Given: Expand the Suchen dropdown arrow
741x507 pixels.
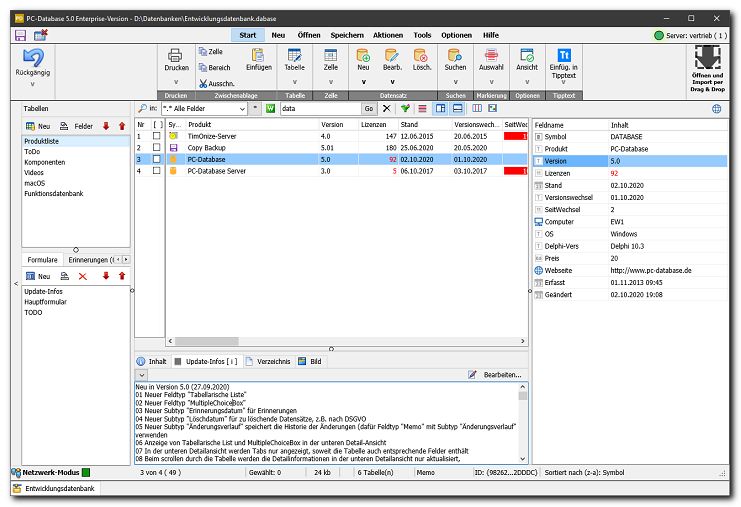Looking at the screenshot, I should click(x=455, y=82).
